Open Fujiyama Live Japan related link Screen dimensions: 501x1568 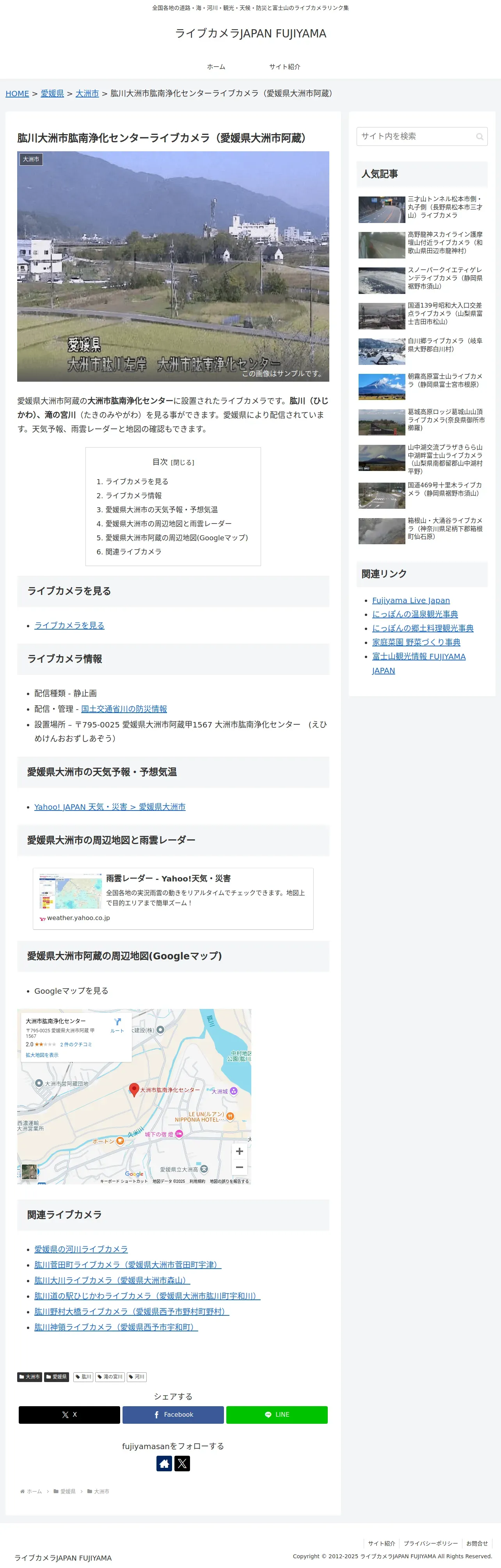tap(411, 600)
